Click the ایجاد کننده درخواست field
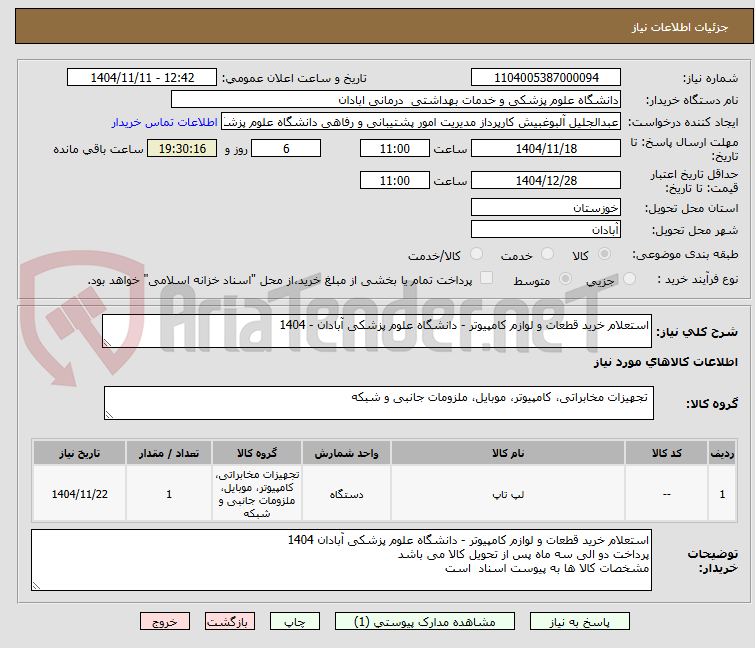 tap(420, 122)
